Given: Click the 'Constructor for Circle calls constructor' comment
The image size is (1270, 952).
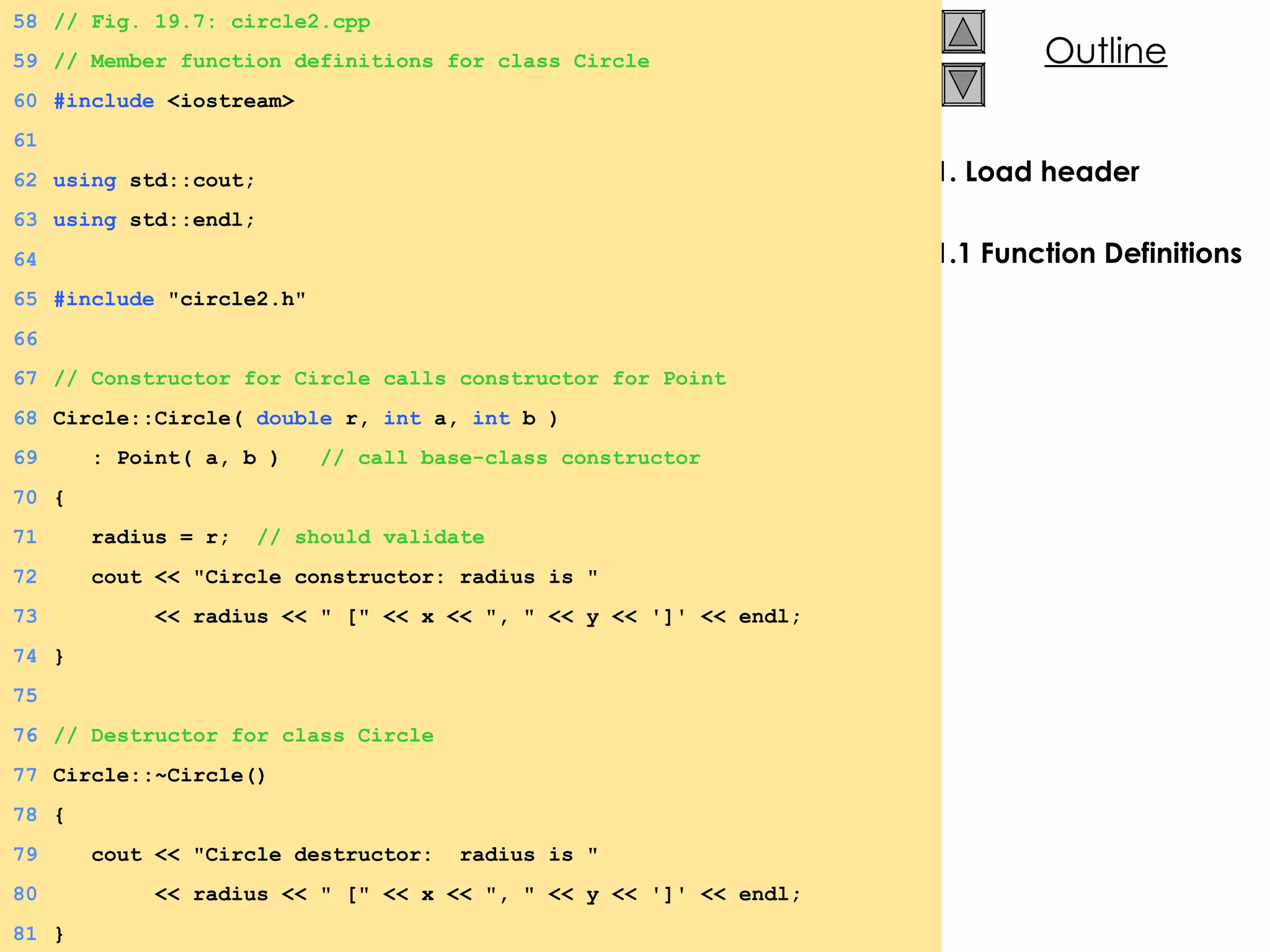Looking at the screenshot, I should [390, 379].
